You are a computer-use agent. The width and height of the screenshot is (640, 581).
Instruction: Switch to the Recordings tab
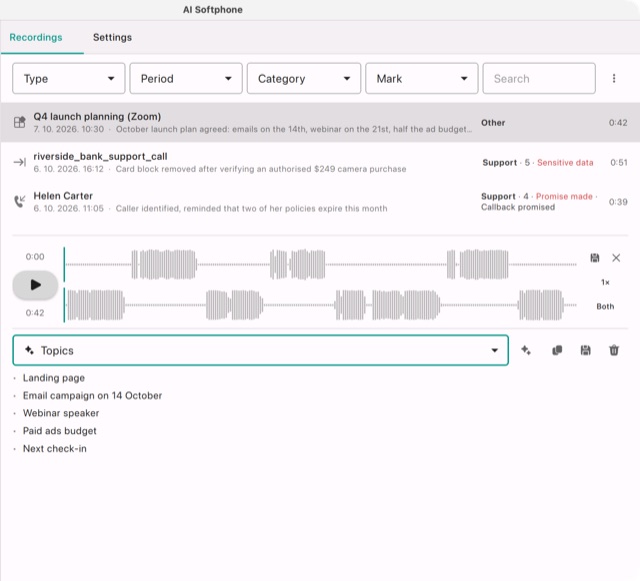(x=36, y=37)
